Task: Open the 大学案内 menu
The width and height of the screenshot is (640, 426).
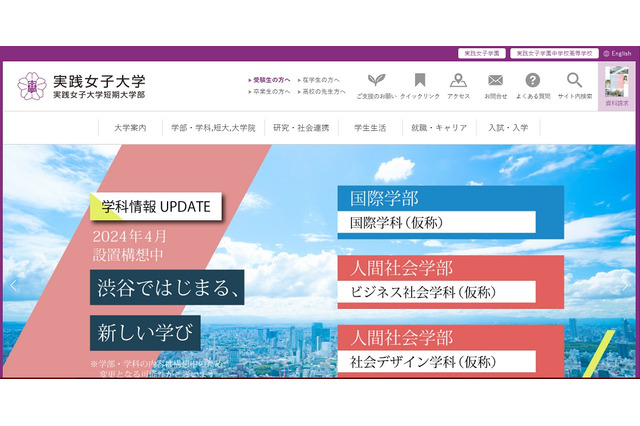Action: [130, 128]
